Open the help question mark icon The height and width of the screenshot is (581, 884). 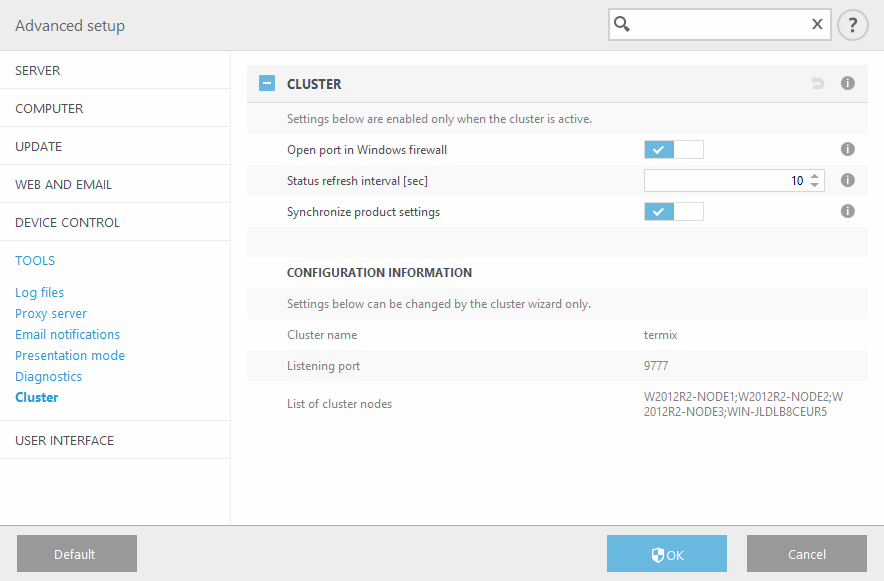tap(852, 24)
